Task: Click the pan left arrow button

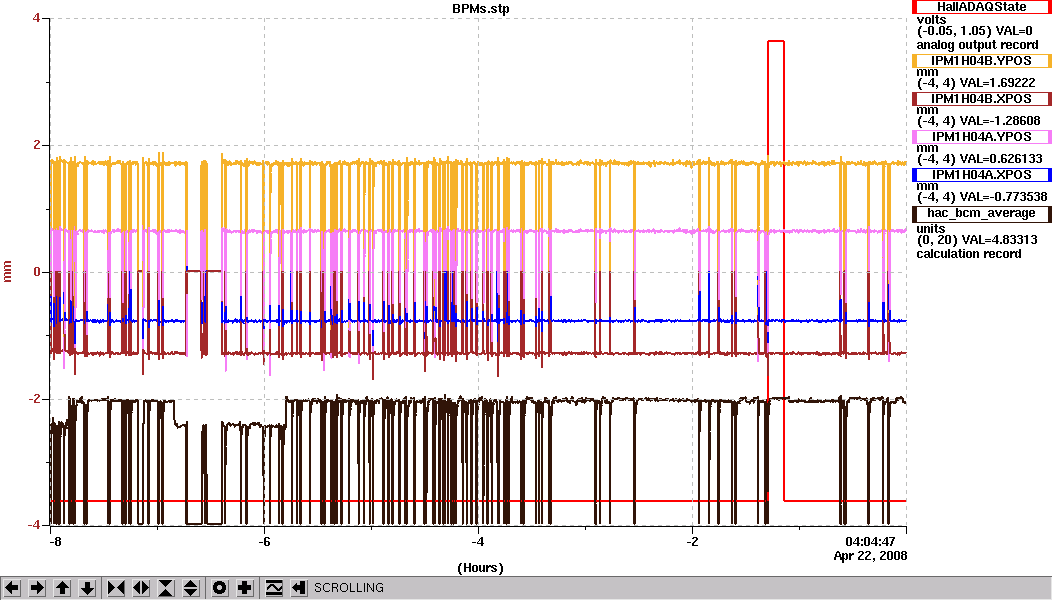Action: pos(12,588)
